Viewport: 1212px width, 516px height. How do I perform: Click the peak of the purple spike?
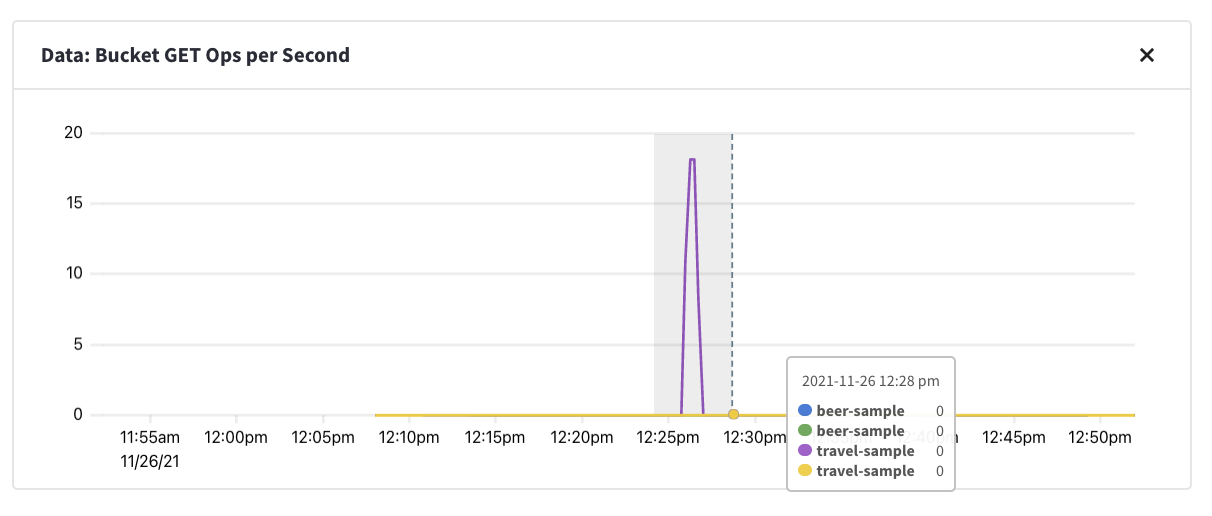(692, 160)
